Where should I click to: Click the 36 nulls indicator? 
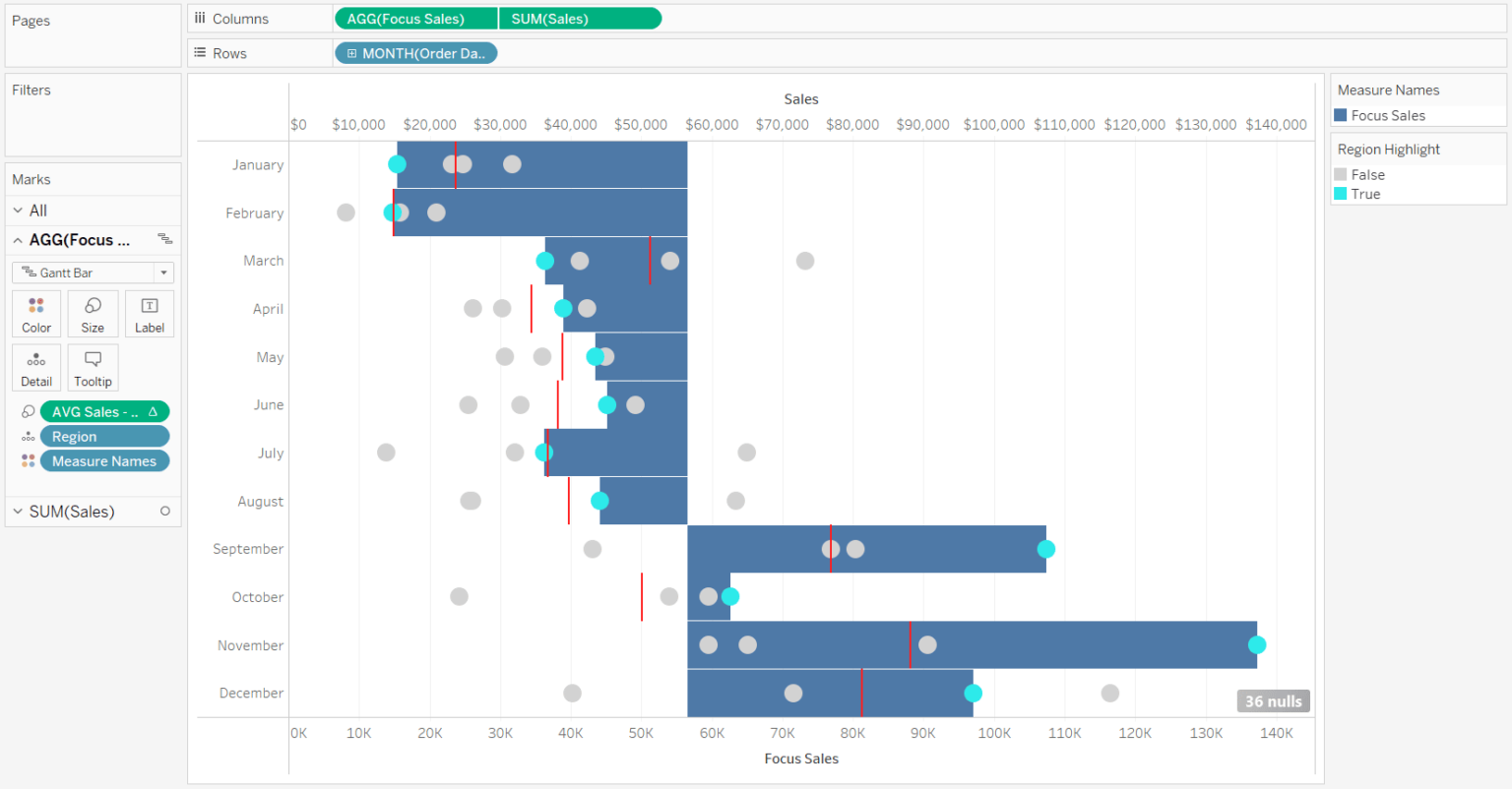pos(1273,700)
